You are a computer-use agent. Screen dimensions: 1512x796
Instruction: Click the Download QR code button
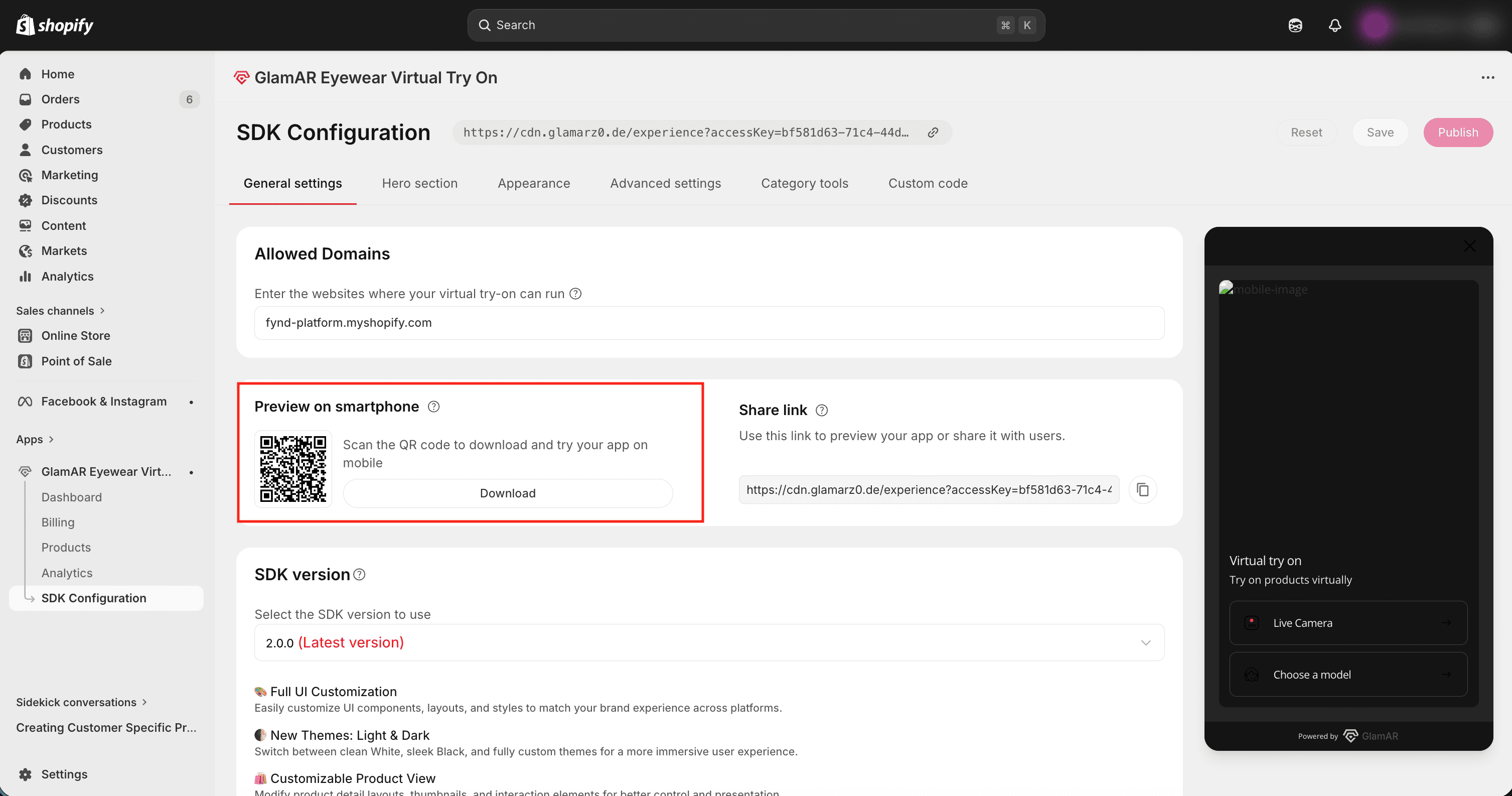coord(507,493)
